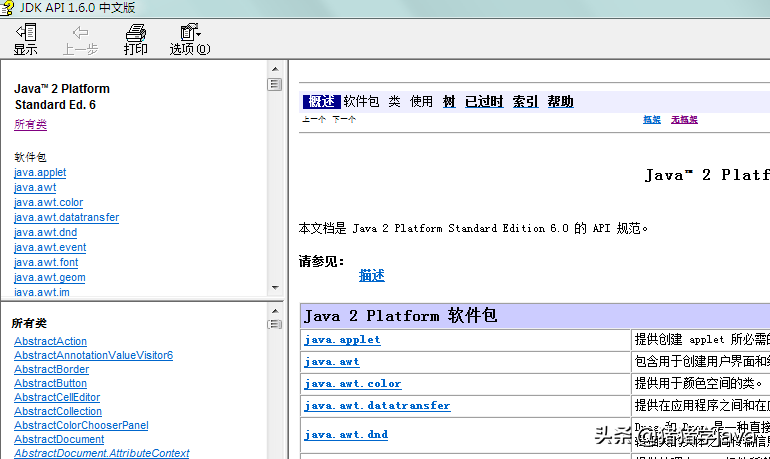Click the 框架 (Frames) link

click(652, 119)
